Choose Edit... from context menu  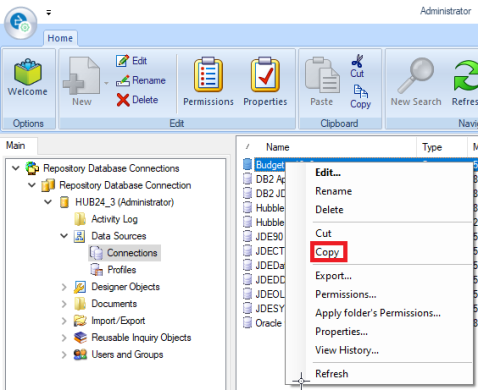(x=328, y=173)
